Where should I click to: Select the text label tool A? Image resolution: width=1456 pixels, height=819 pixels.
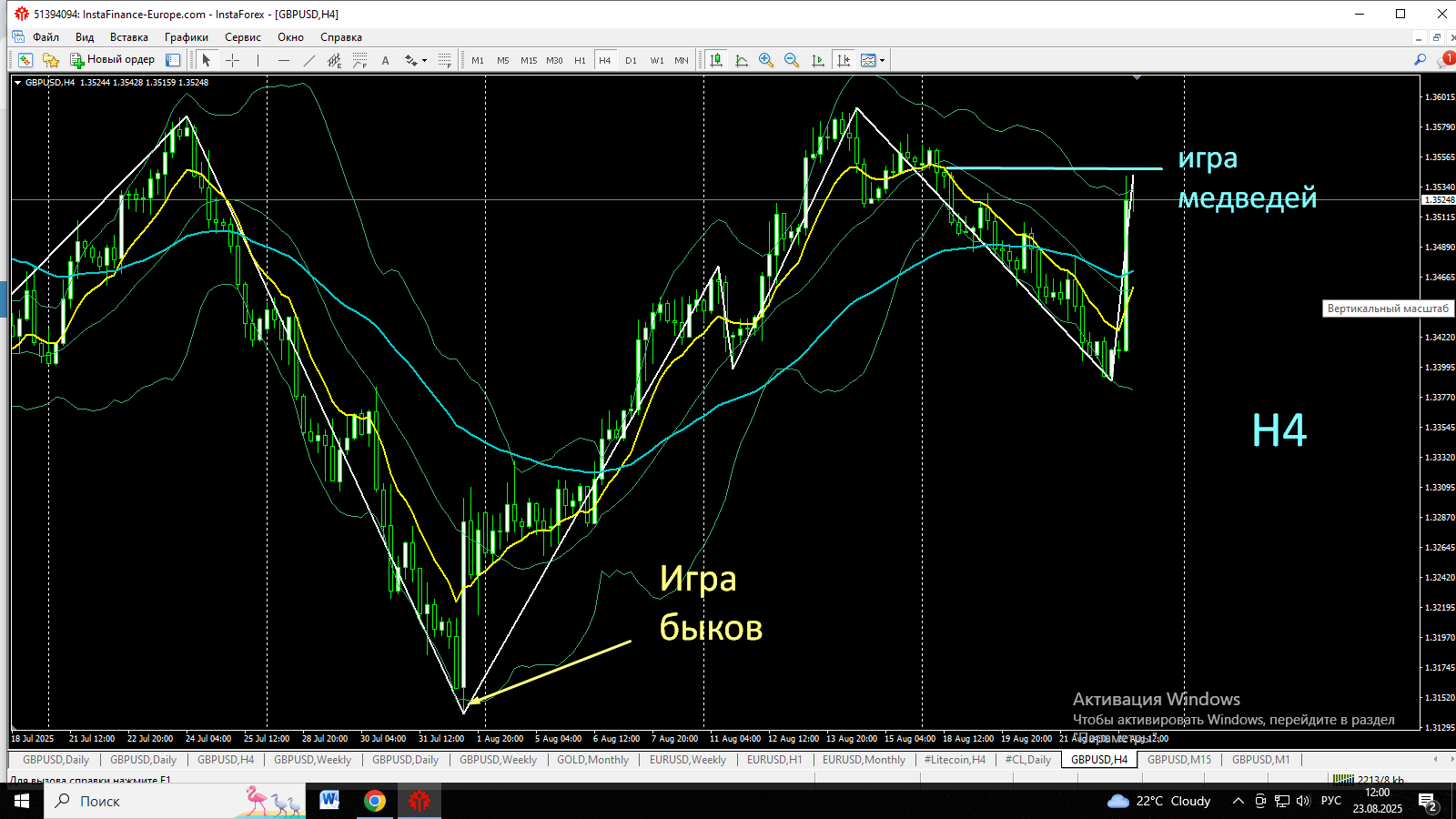[385, 60]
